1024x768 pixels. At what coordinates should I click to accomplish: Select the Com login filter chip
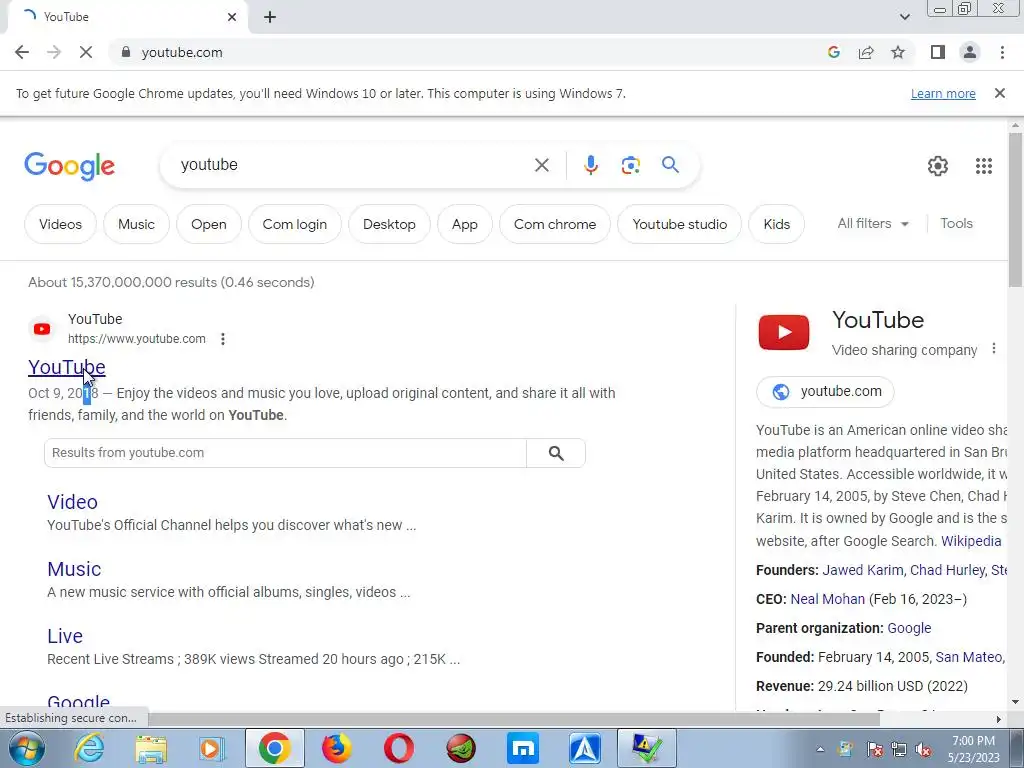pyautogui.click(x=295, y=224)
